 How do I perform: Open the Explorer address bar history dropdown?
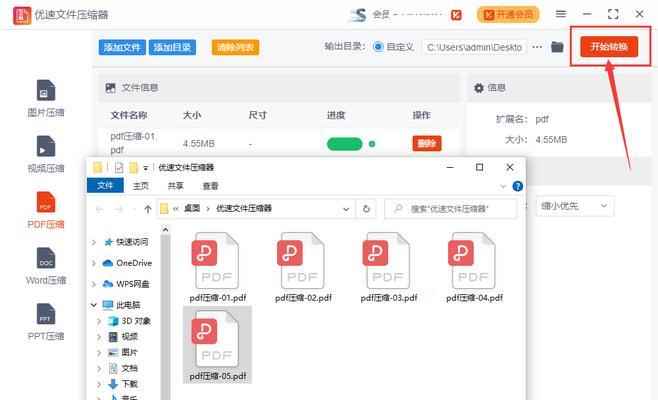(346, 209)
